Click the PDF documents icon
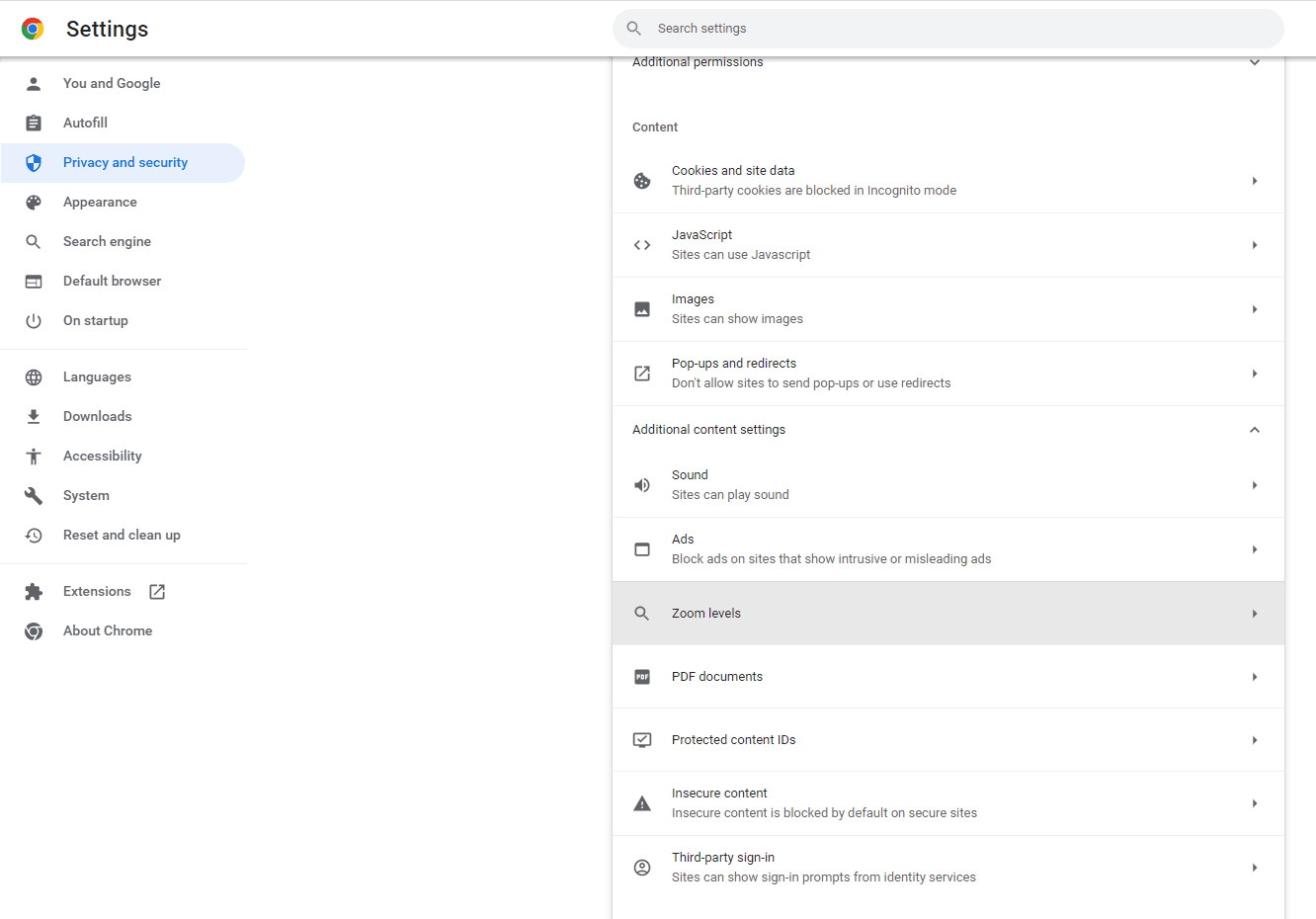Viewport: 1316px width, 919px height. pyautogui.click(x=642, y=676)
